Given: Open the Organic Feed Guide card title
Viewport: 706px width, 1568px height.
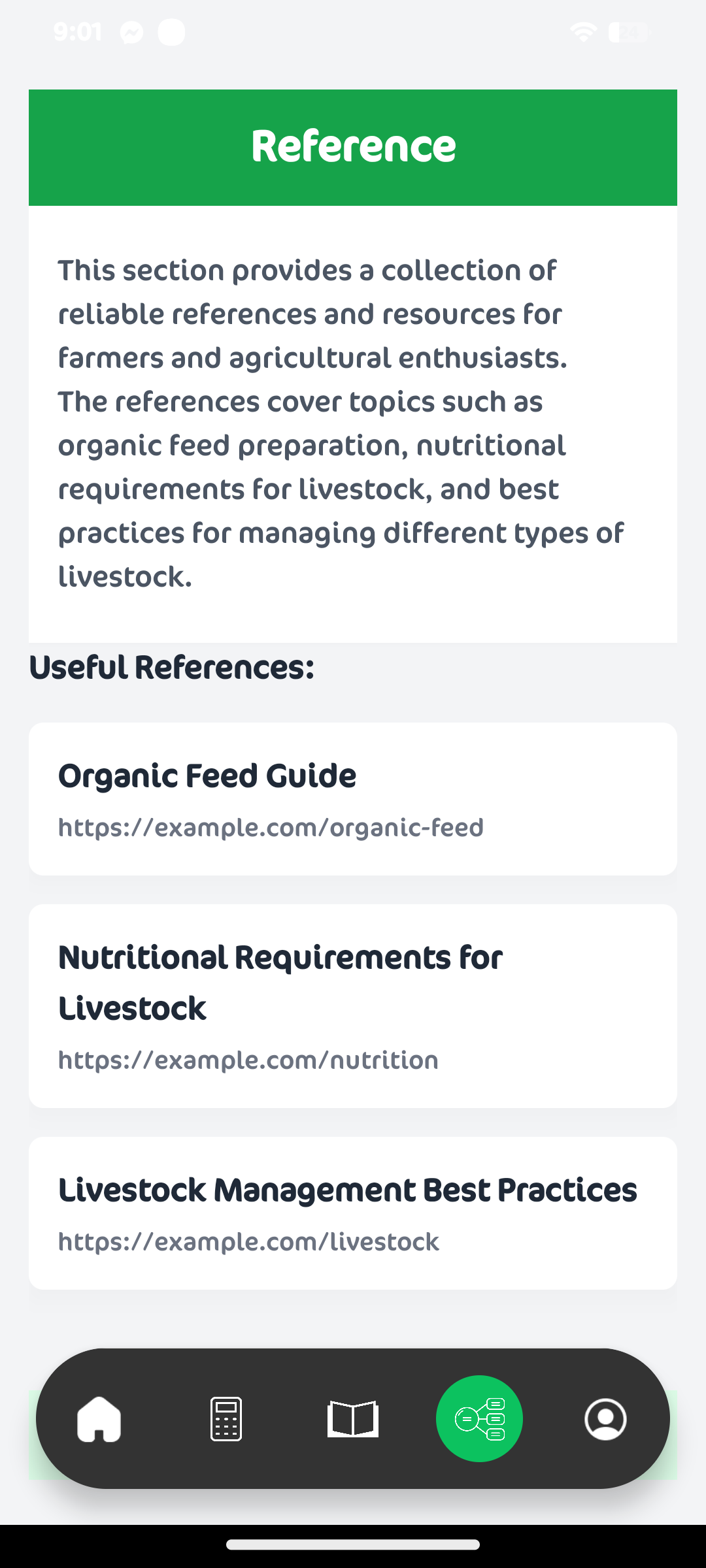Looking at the screenshot, I should pos(207,776).
